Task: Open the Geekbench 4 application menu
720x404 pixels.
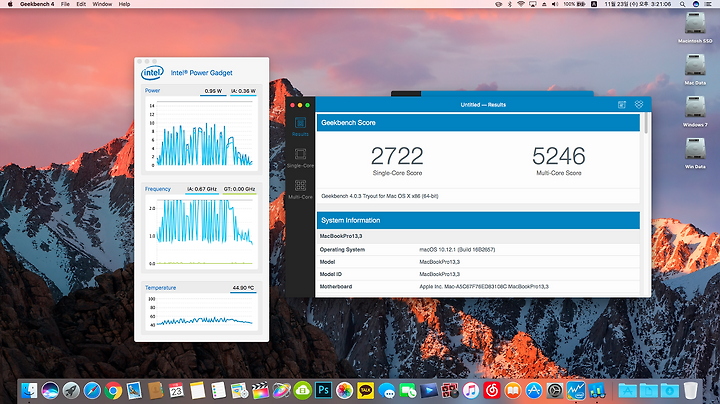Action: pos(37,4)
